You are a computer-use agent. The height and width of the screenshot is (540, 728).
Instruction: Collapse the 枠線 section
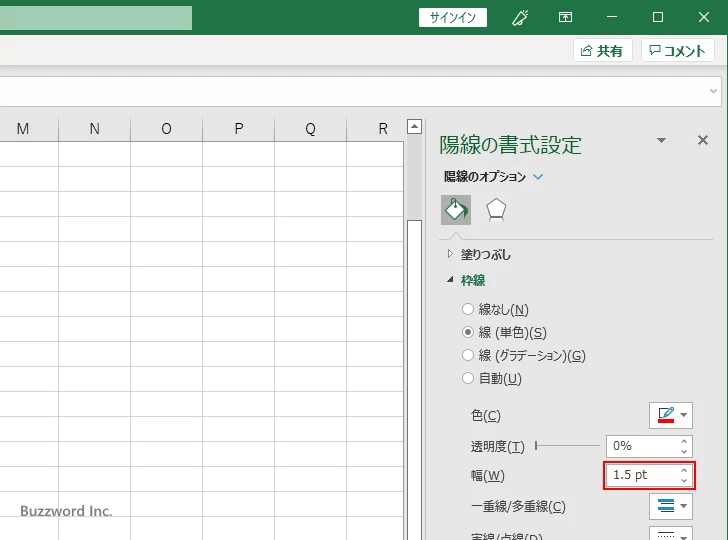[x=450, y=280]
